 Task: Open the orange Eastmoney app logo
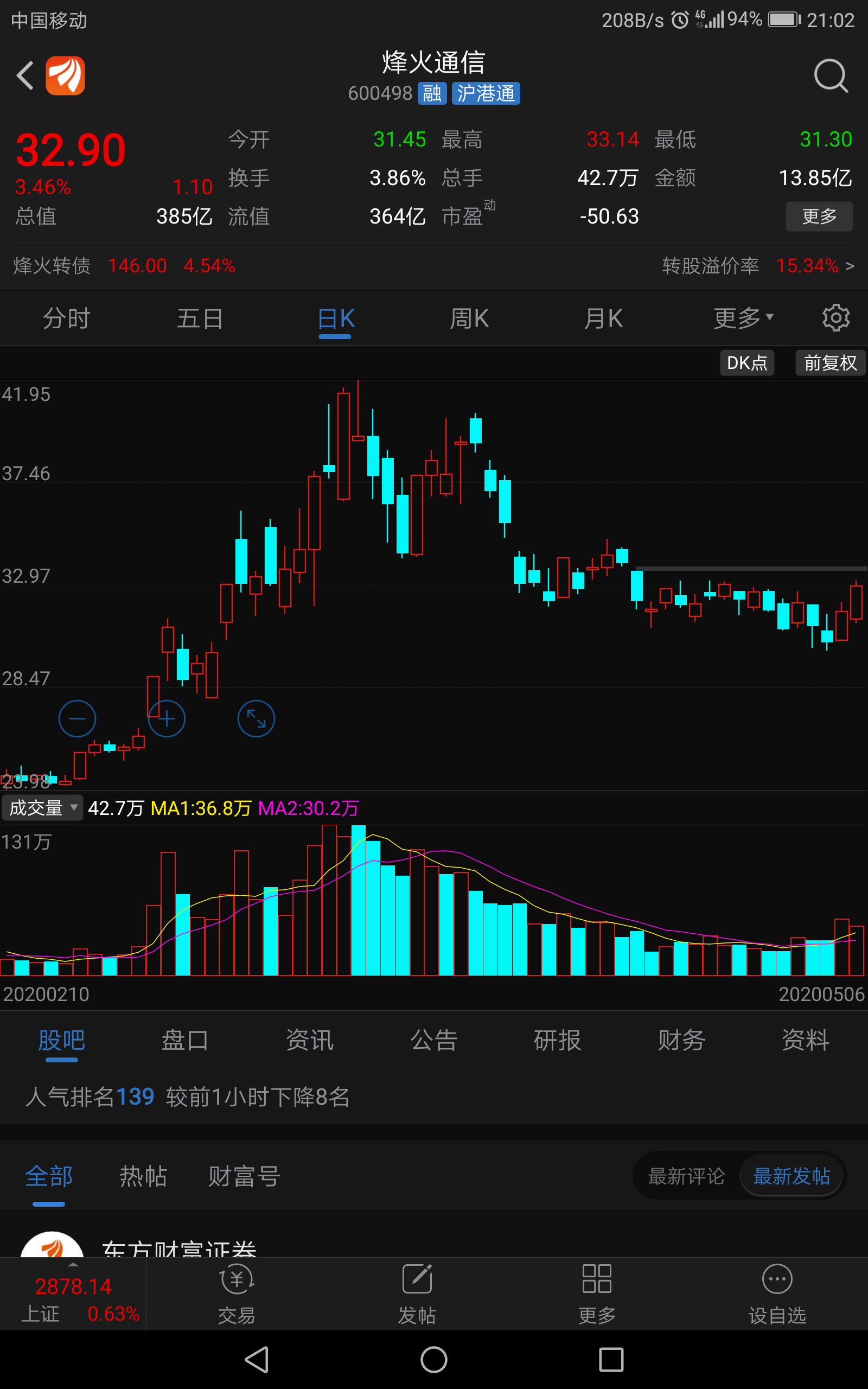[66, 76]
